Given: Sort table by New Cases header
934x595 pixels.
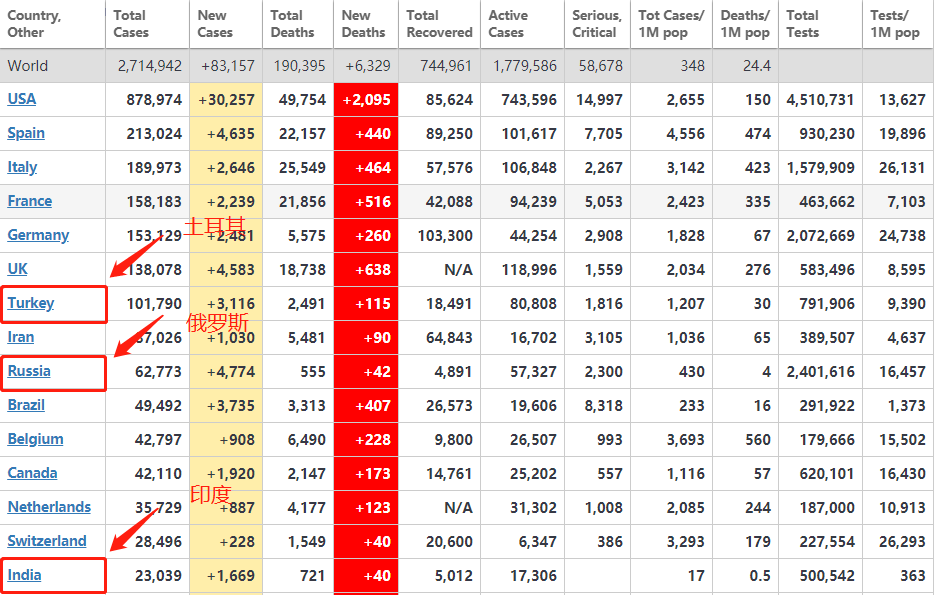Looking at the screenshot, I should (215, 24).
